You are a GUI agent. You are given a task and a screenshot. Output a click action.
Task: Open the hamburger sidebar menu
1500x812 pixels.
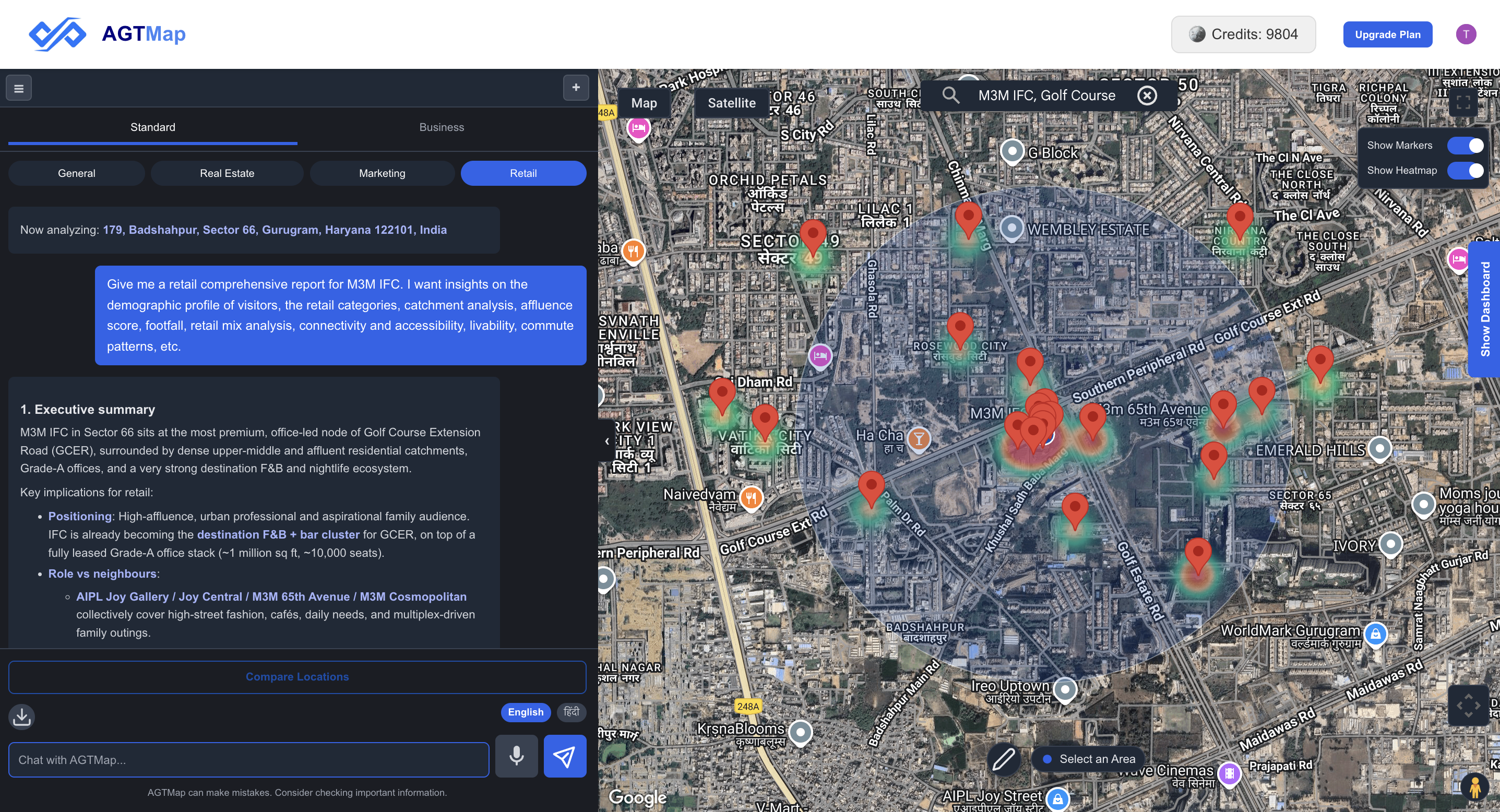[x=19, y=89]
